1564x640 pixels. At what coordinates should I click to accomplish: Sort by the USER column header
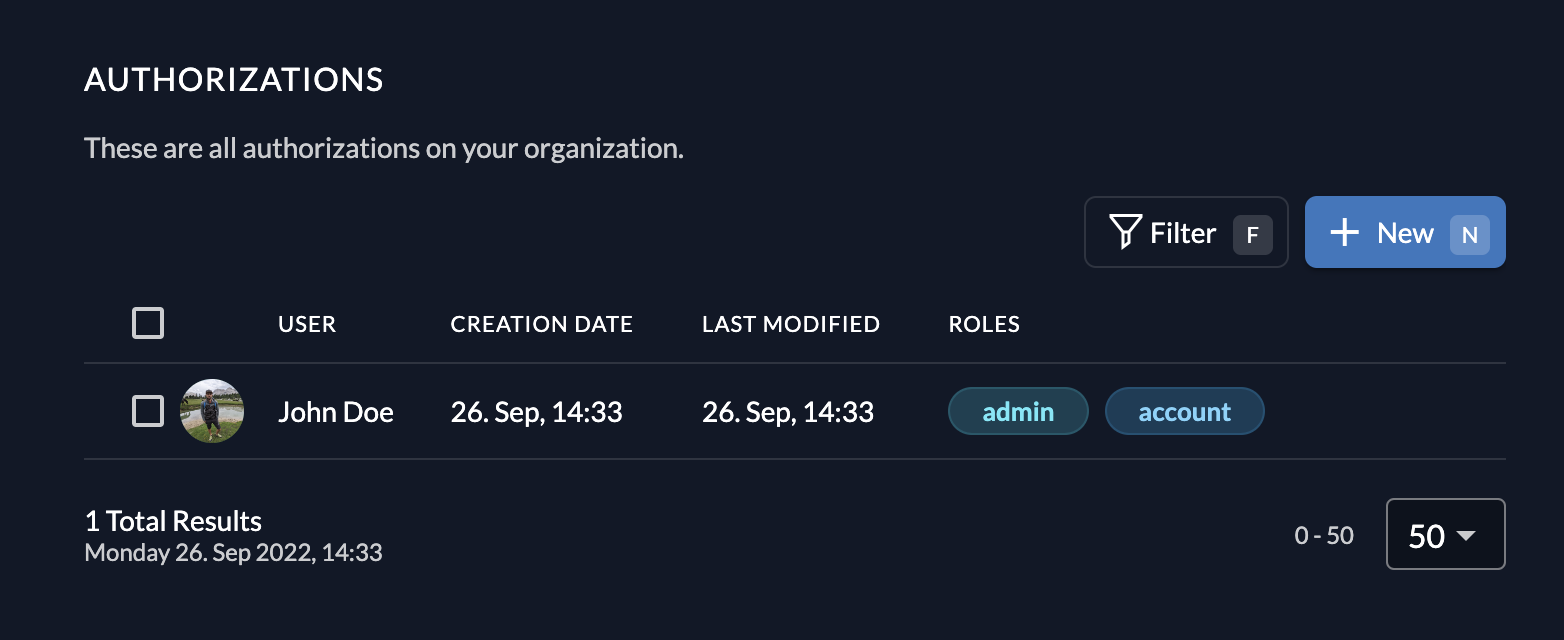(x=307, y=324)
